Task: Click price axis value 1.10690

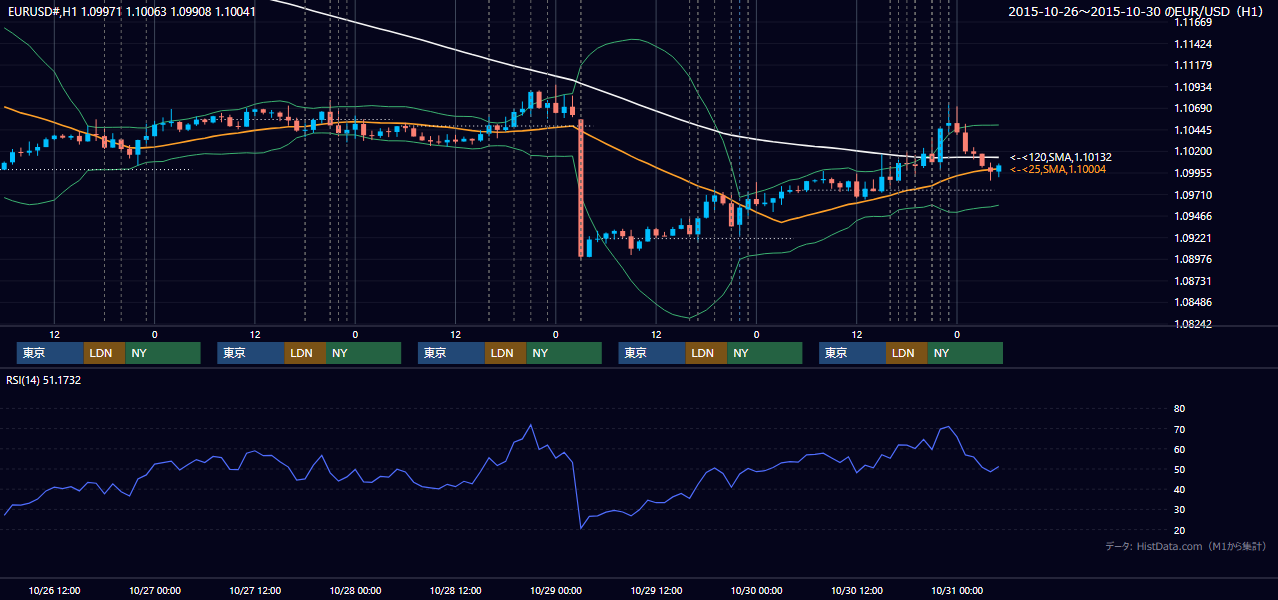Action: click(1193, 108)
